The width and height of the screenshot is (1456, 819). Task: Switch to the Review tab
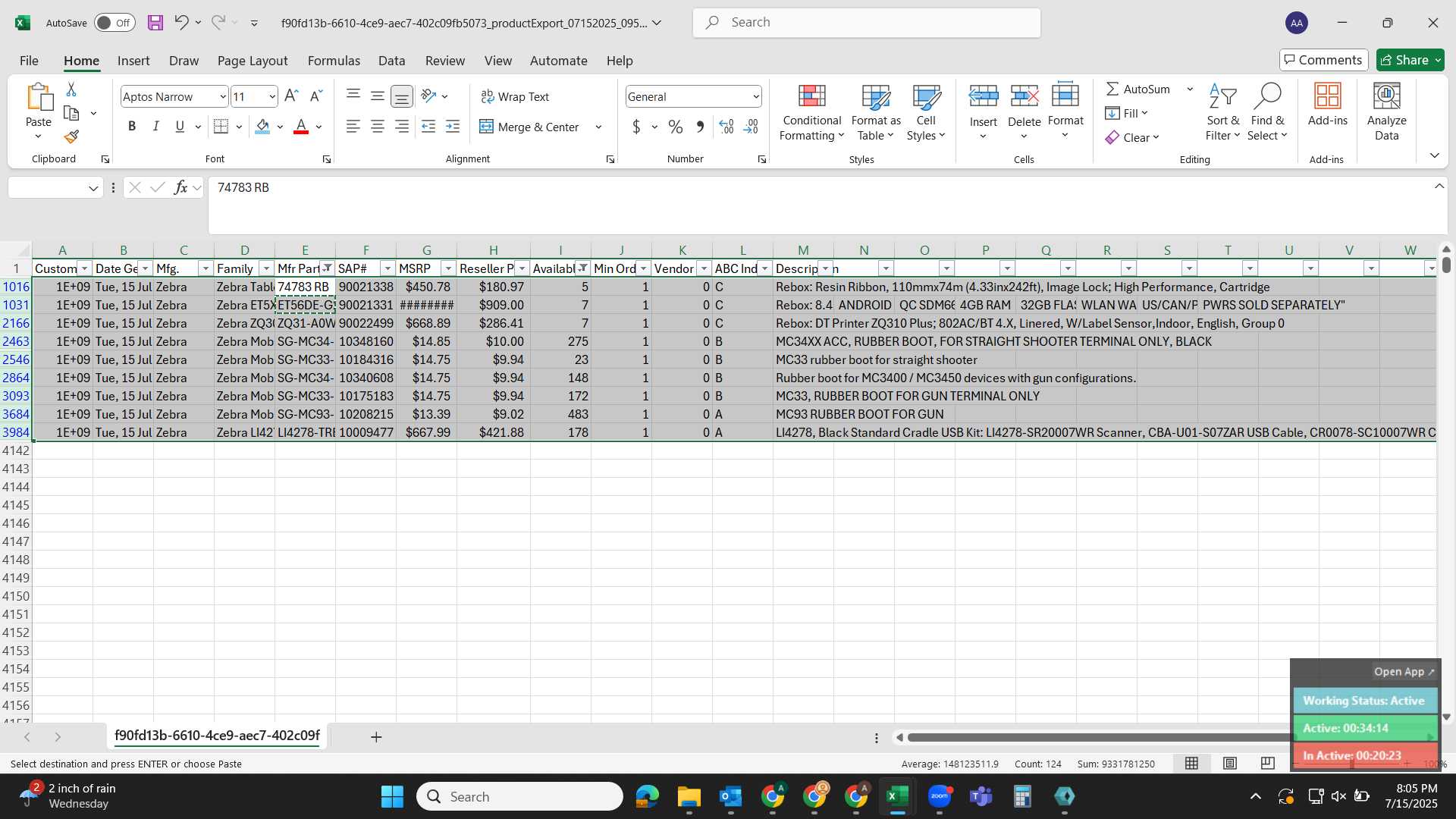click(x=445, y=61)
